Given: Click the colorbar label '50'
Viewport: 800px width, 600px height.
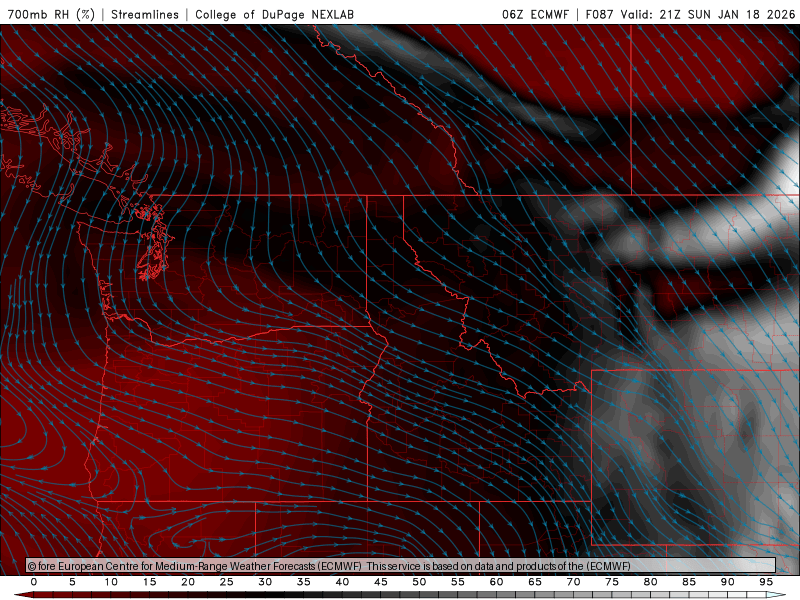Looking at the screenshot, I should coord(419,582).
